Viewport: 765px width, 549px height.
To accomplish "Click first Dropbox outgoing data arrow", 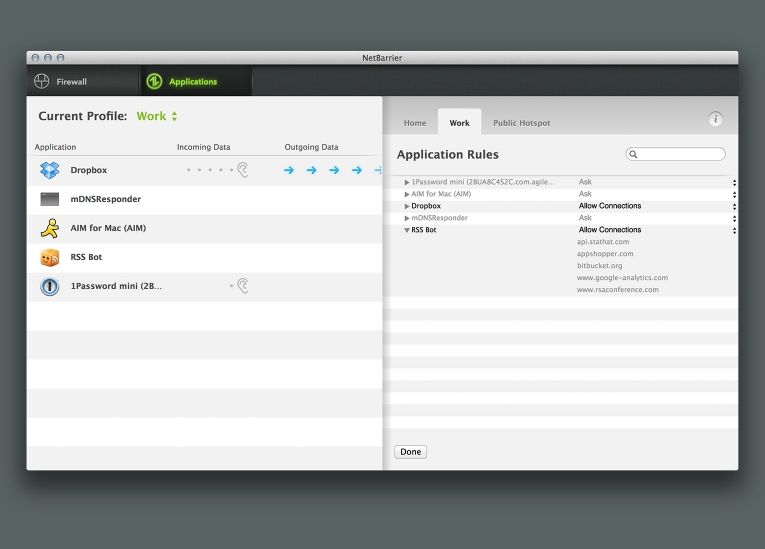I will point(289,170).
